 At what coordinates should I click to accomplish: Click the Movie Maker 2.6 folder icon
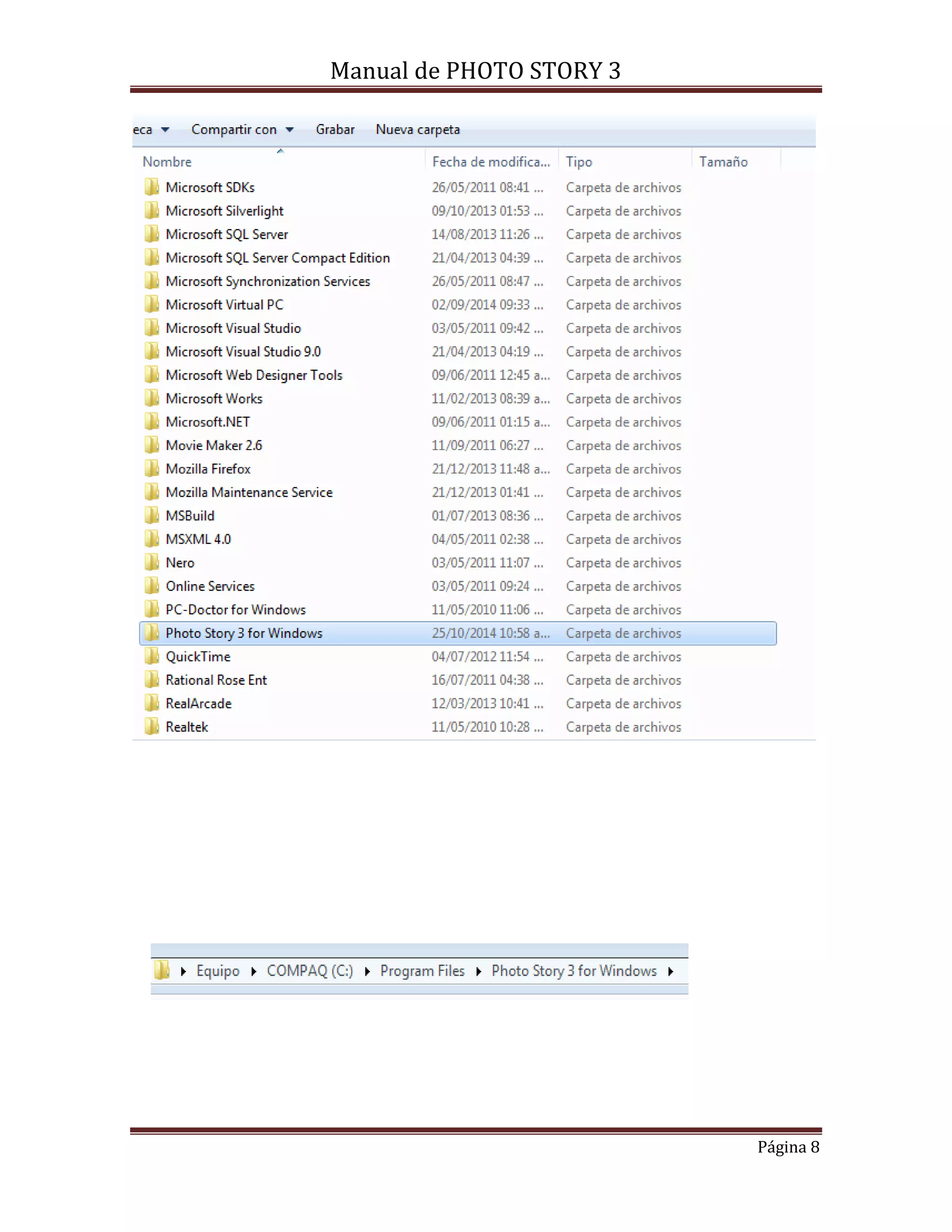(x=151, y=446)
